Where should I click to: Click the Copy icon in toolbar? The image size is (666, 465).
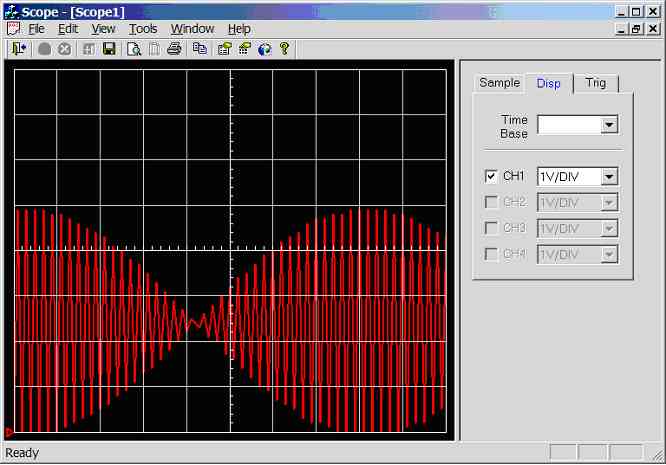tap(199, 48)
